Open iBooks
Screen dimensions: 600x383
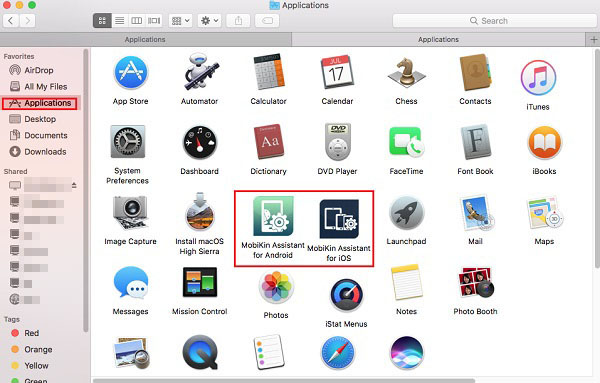[x=544, y=142]
